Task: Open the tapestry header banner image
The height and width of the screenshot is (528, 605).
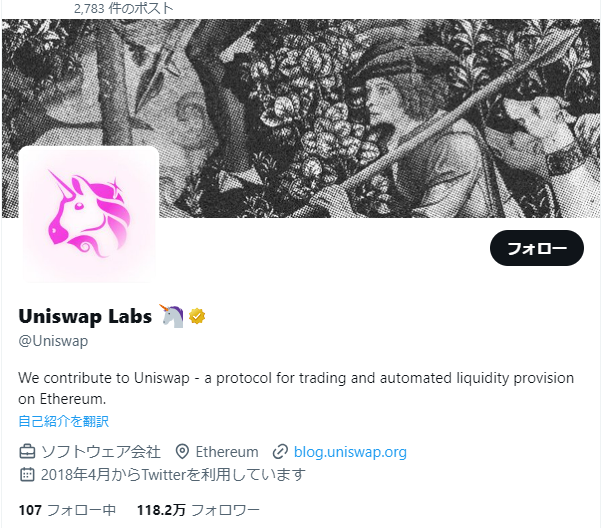Action: (x=301, y=118)
